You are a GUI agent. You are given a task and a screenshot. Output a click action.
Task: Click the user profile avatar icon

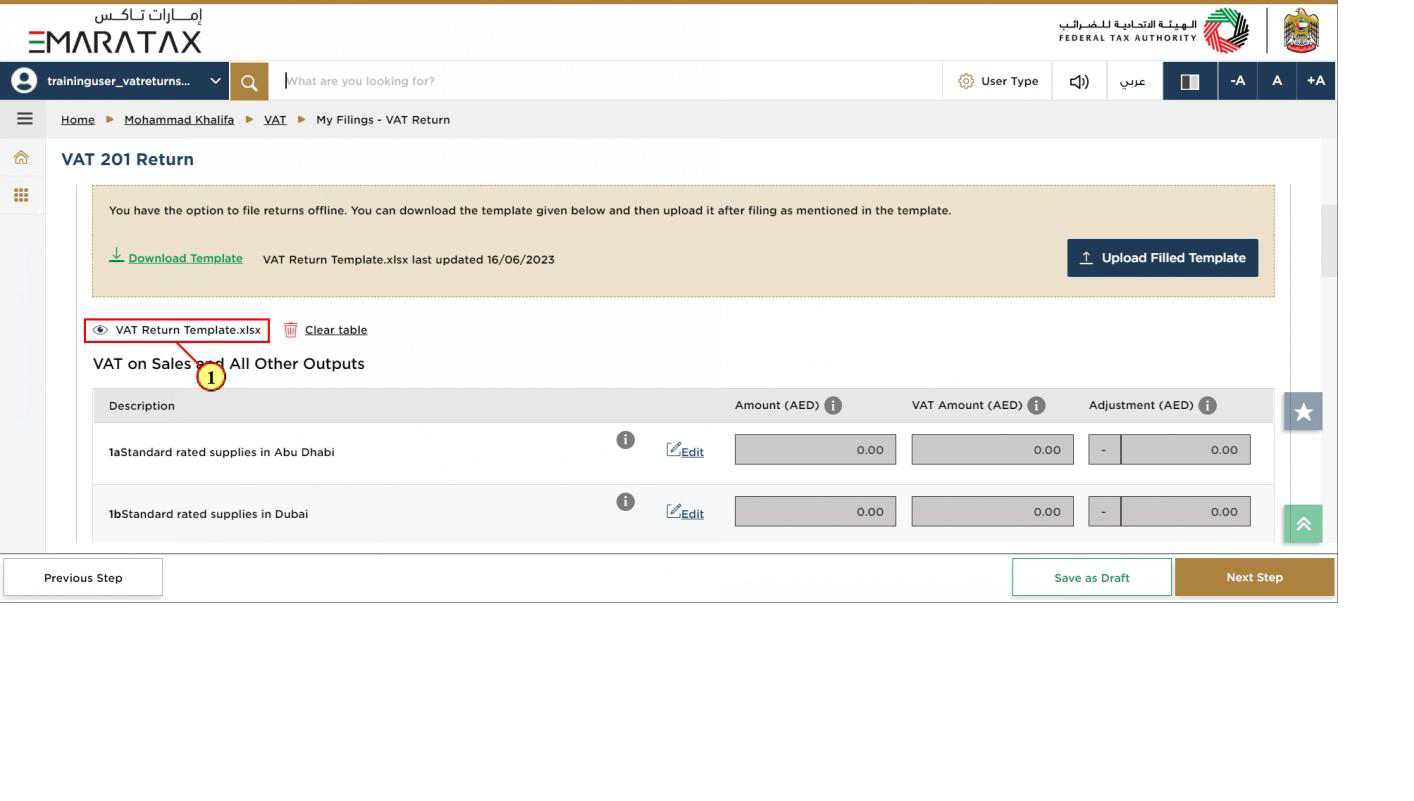(23, 81)
